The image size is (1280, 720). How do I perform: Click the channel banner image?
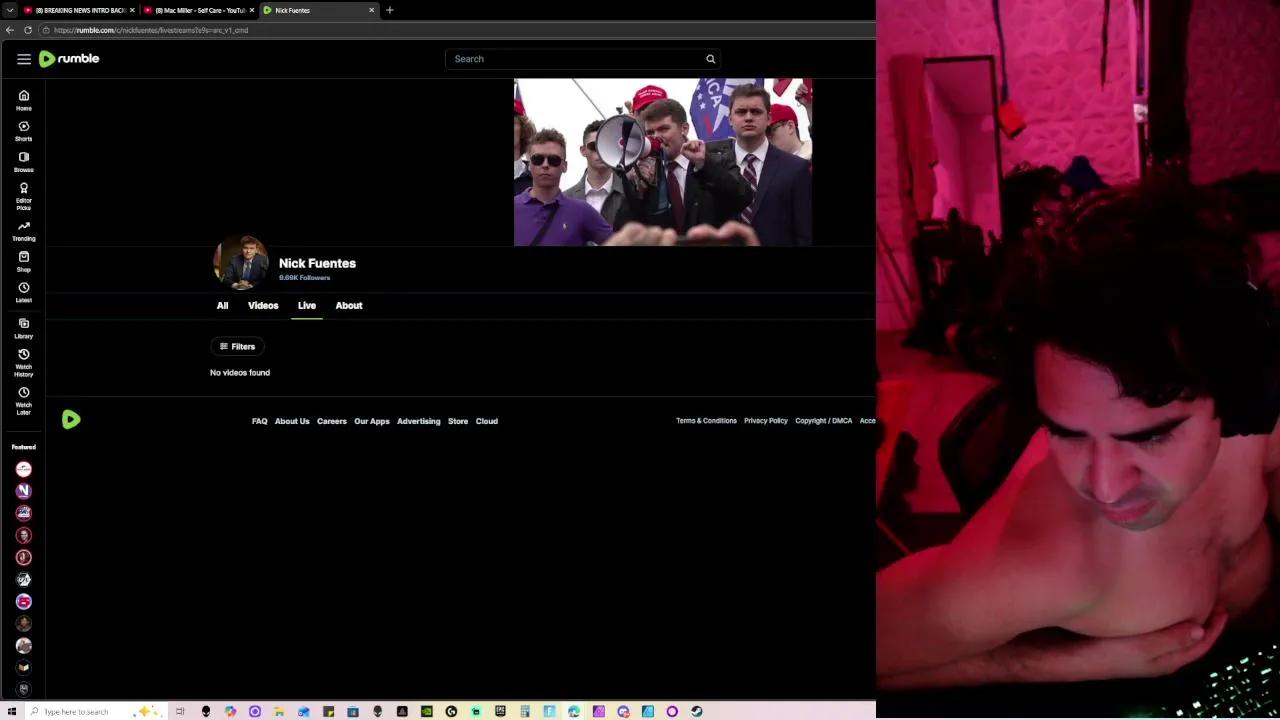coord(663,162)
